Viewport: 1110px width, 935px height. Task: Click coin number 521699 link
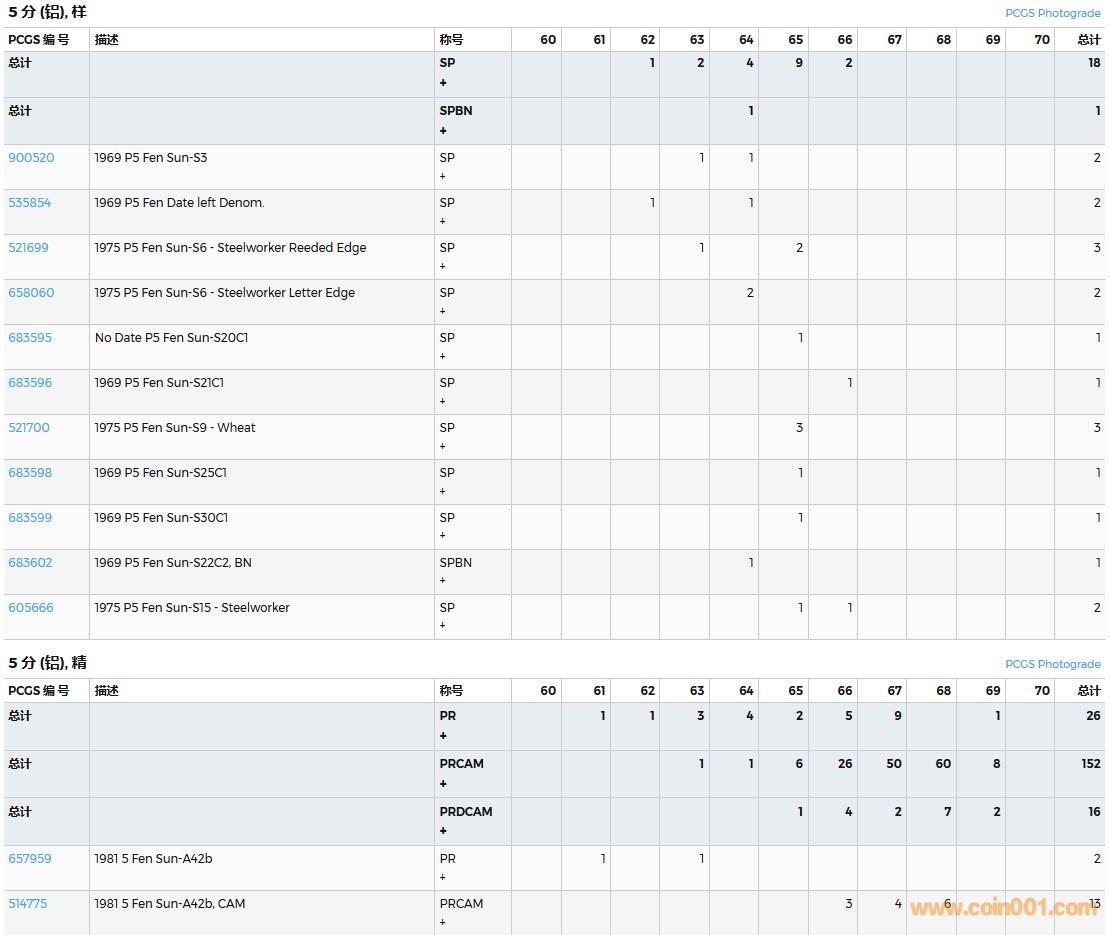pos(29,248)
